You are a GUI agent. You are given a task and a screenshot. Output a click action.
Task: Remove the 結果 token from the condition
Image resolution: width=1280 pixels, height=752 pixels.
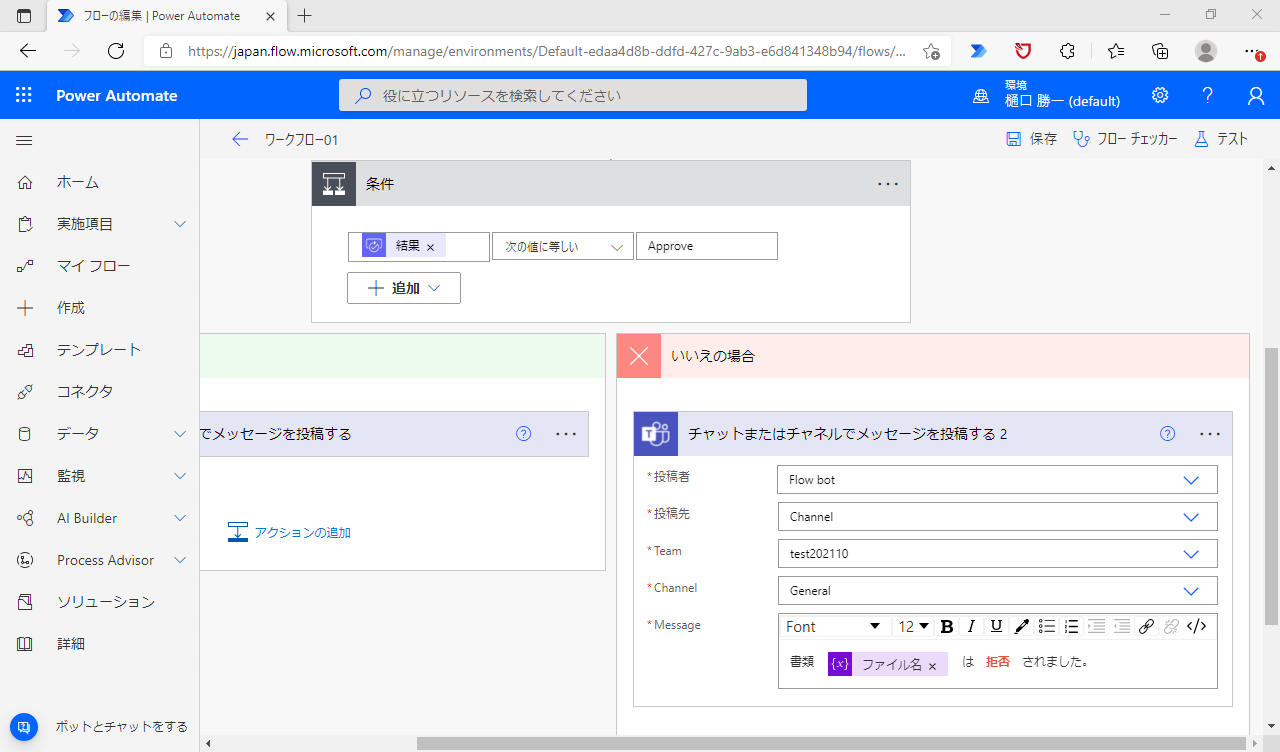[430, 247]
